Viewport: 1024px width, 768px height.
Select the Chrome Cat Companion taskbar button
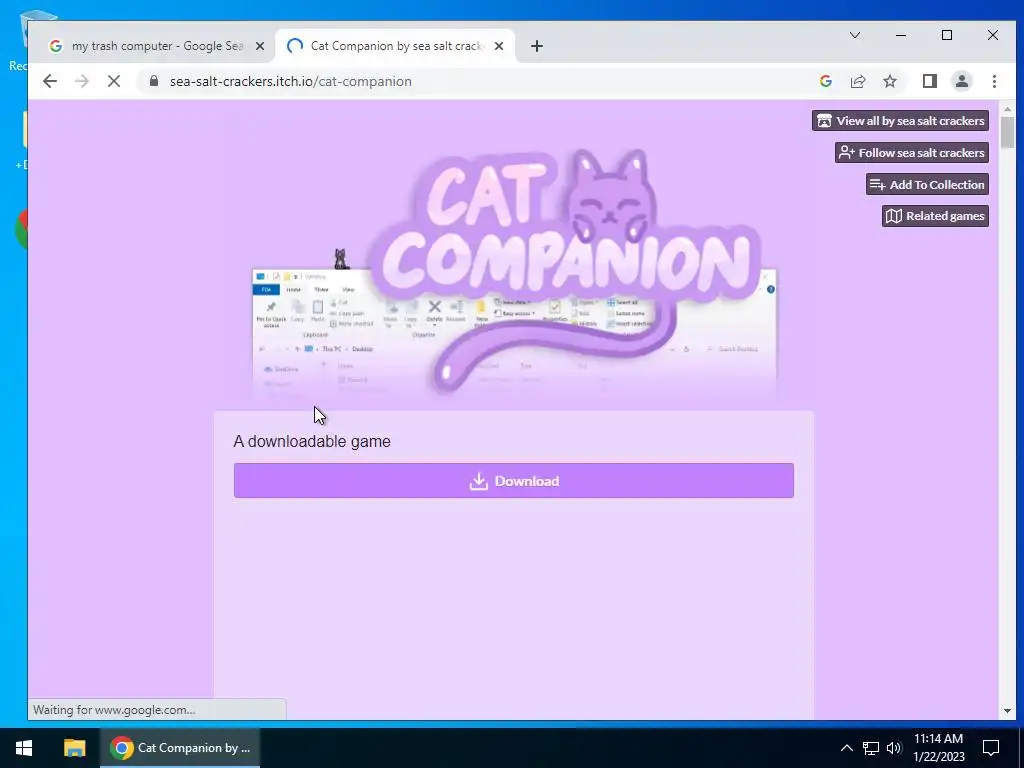(x=180, y=748)
